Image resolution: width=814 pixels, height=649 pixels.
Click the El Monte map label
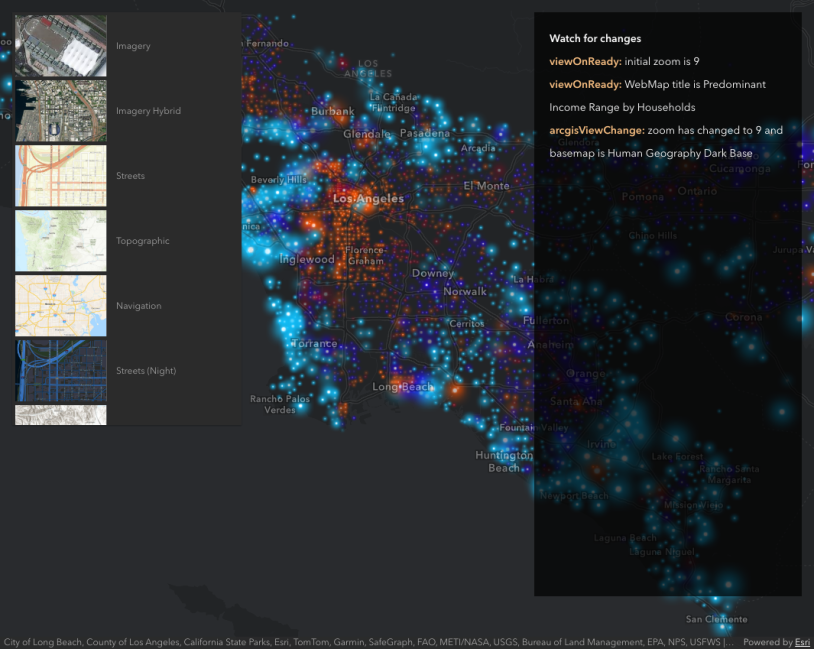click(x=487, y=186)
